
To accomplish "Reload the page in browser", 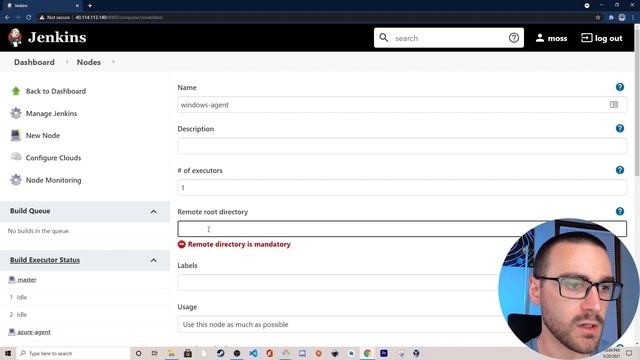I will [29, 18].
